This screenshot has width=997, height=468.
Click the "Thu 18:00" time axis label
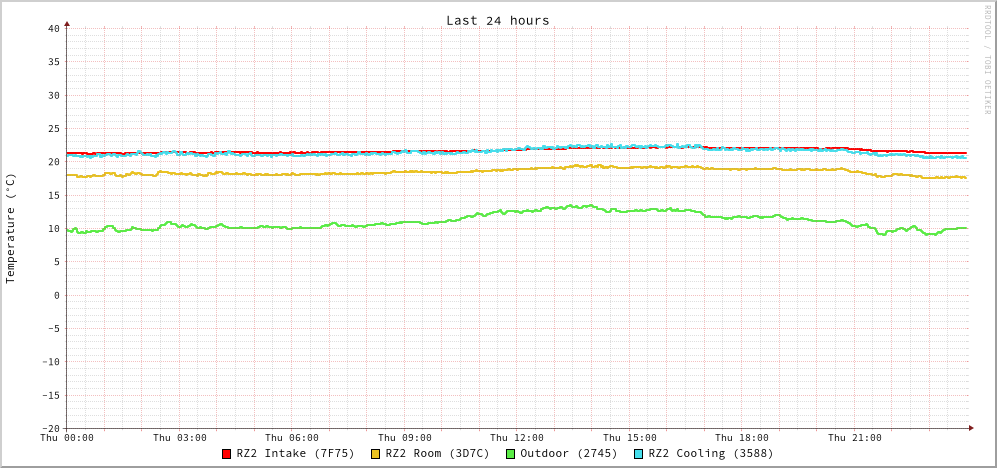tap(742, 438)
